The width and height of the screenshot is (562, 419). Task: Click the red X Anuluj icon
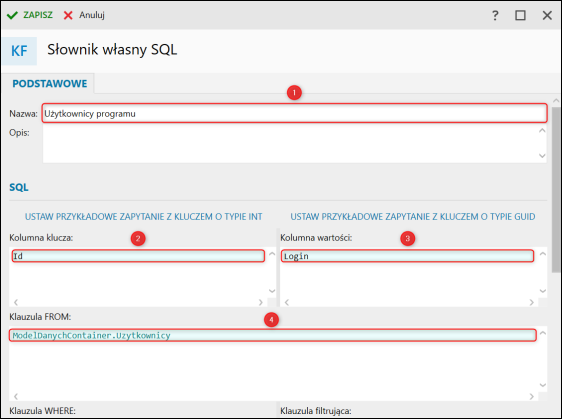(68, 15)
